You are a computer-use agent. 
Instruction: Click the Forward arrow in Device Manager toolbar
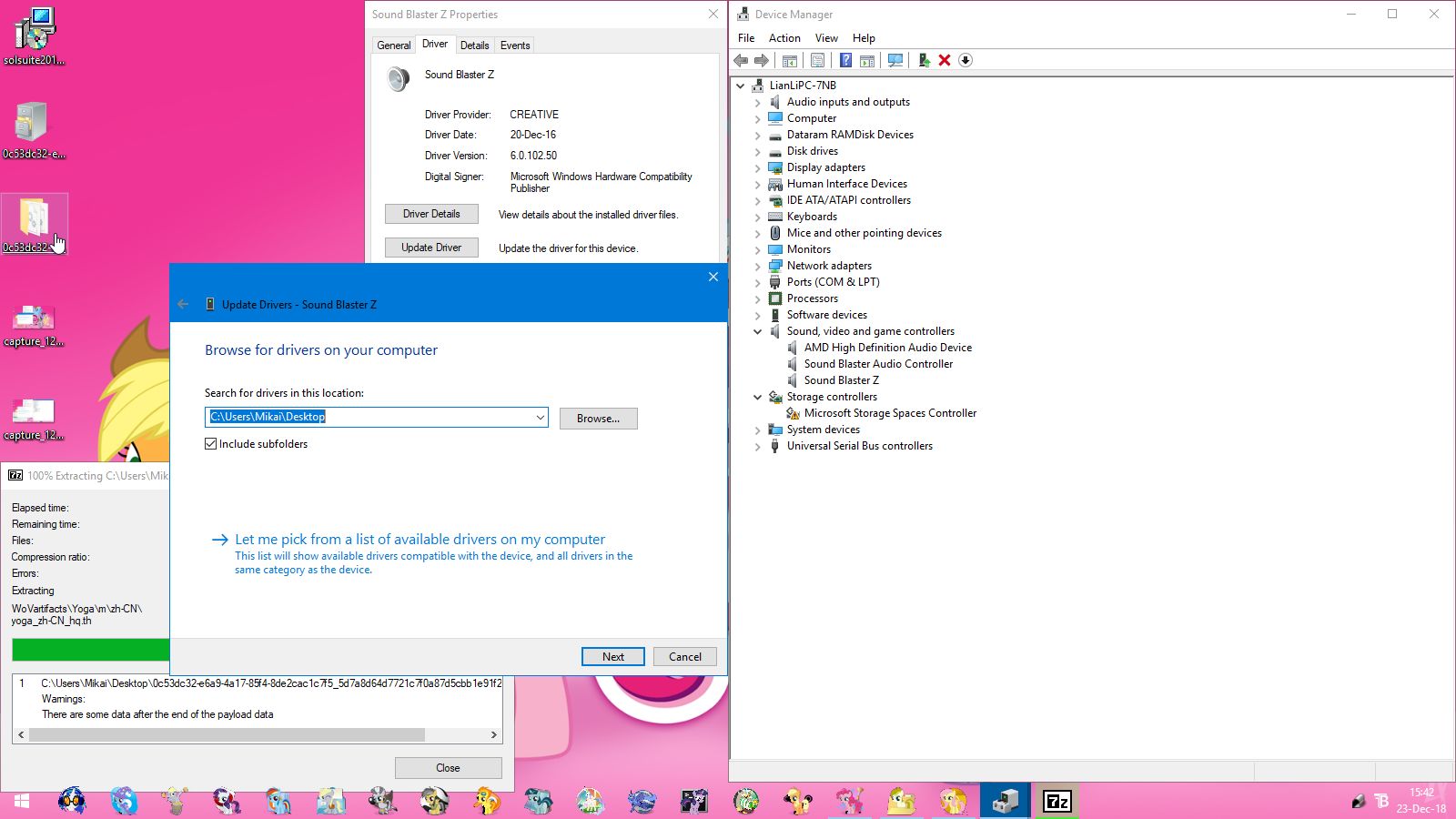tap(762, 60)
